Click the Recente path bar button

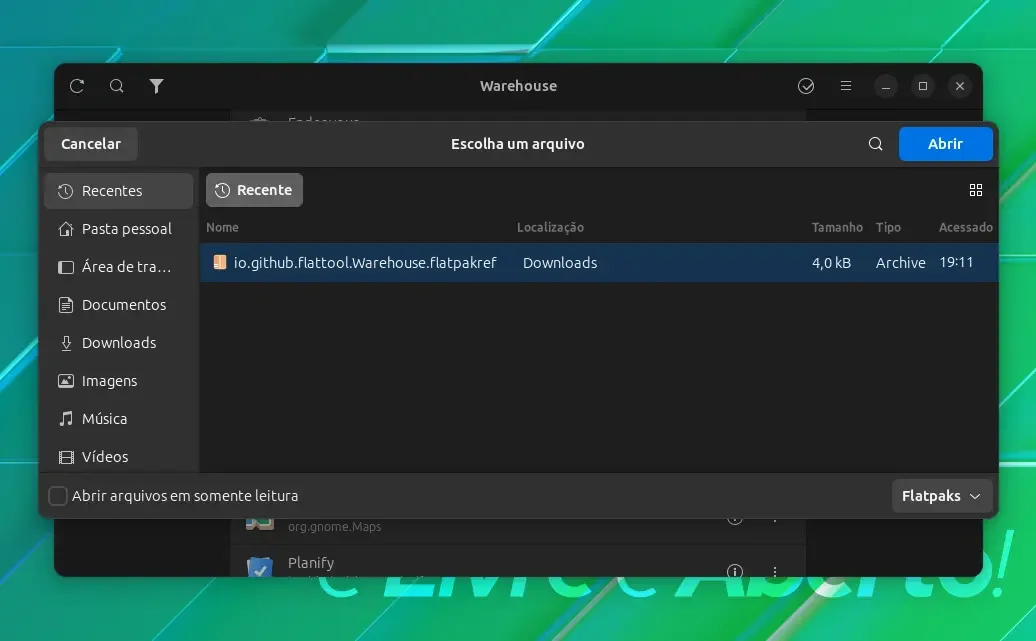[254, 190]
